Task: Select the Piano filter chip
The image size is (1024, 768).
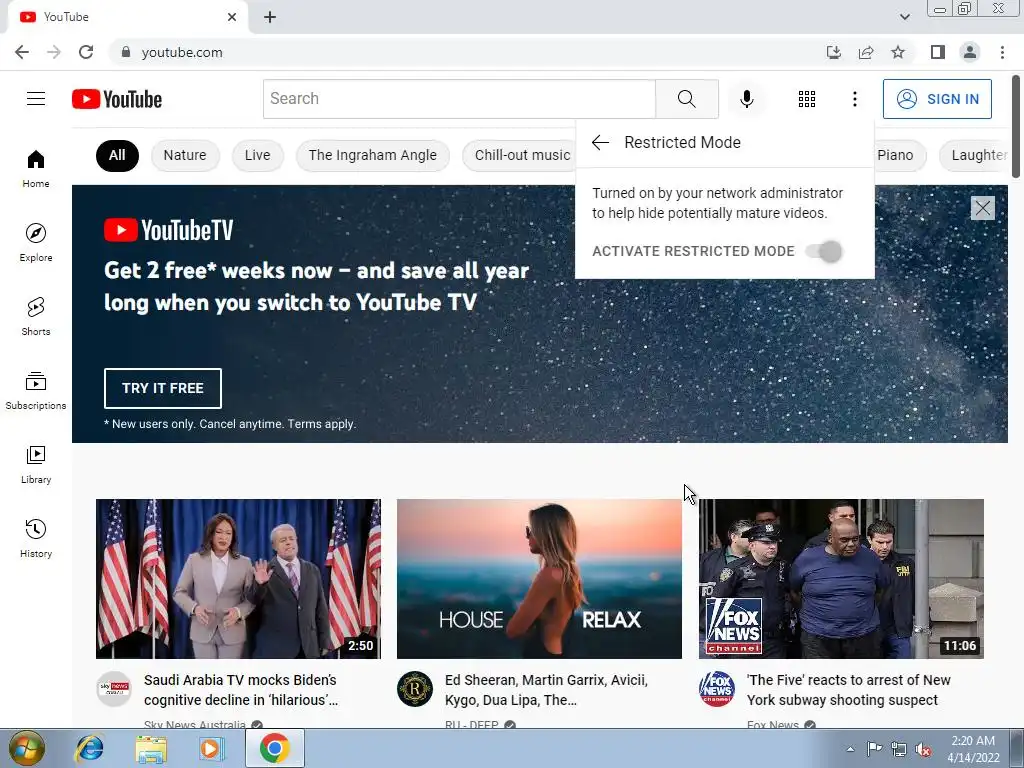Action: [x=900, y=155]
